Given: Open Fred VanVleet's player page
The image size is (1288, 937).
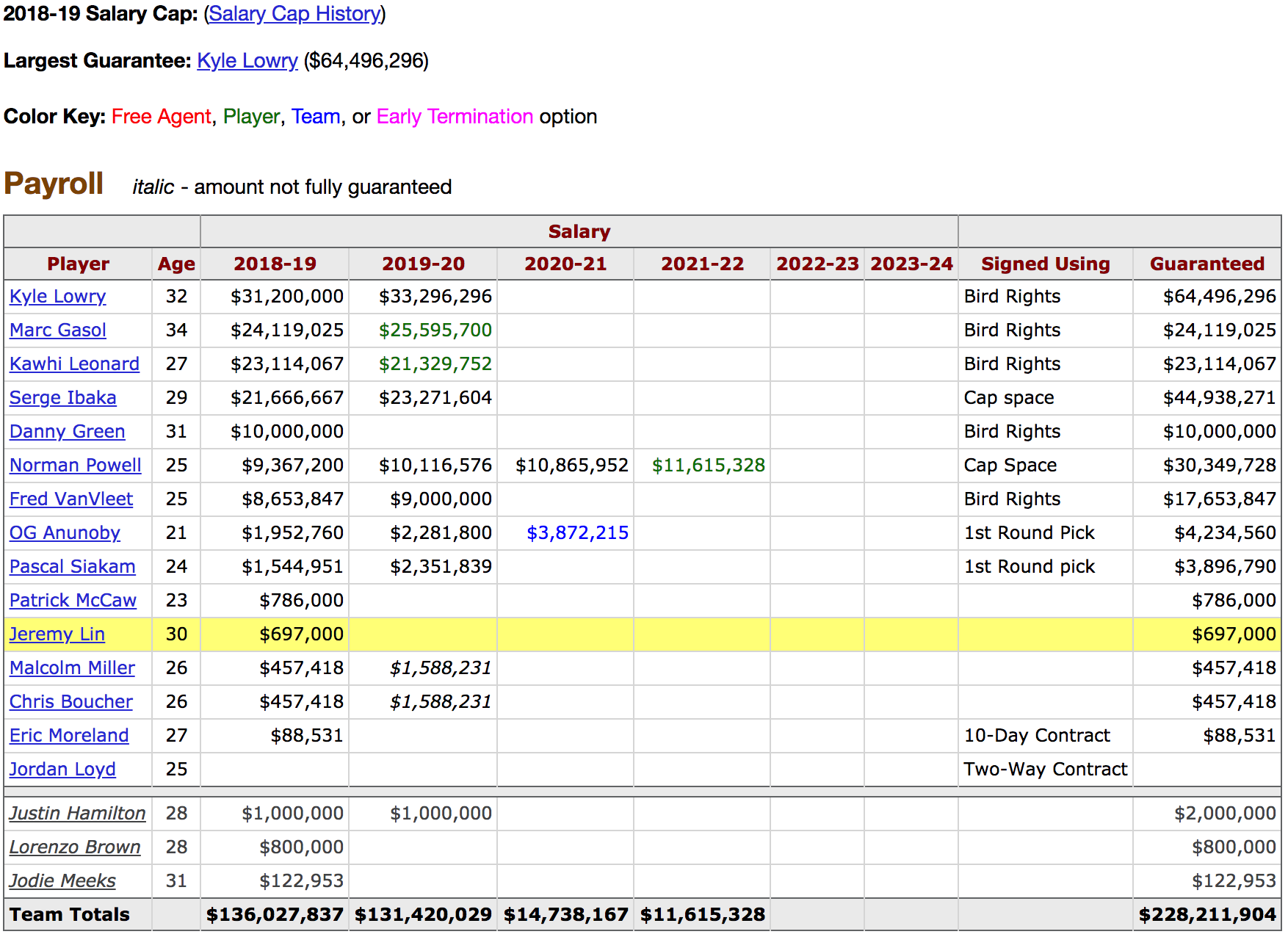Looking at the screenshot, I should pyautogui.click(x=71, y=499).
